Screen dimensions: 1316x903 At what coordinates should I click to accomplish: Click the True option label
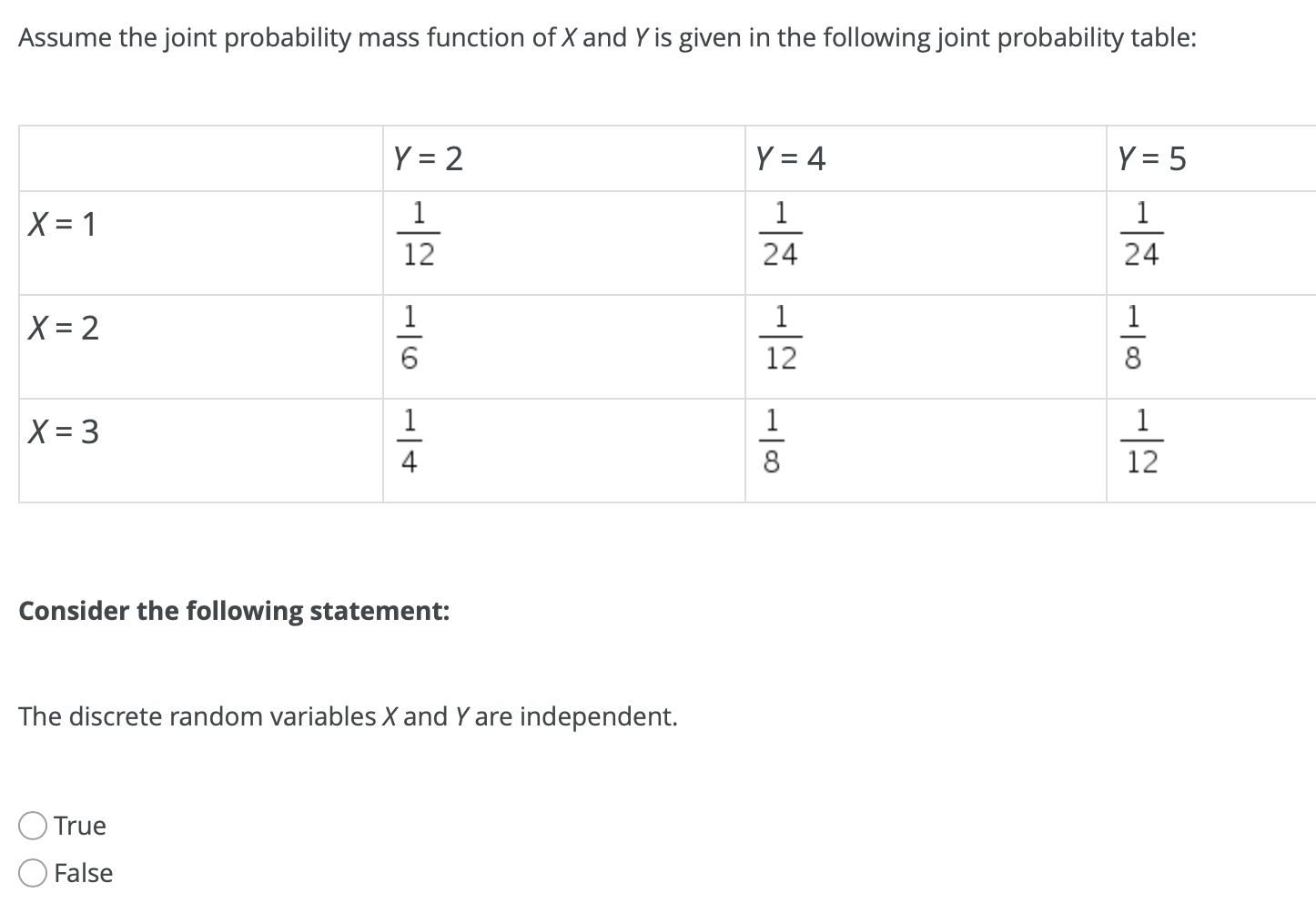pyautogui.click(x=78, y=826)
